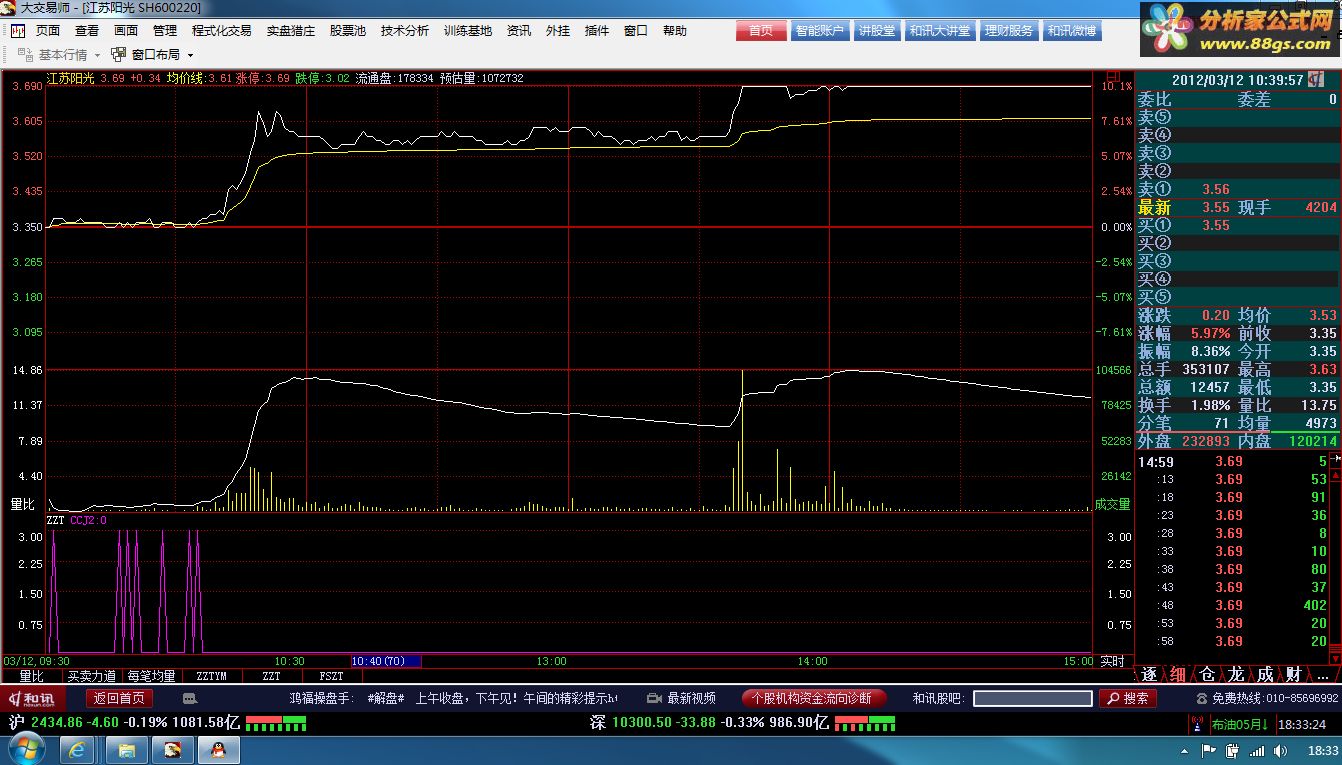Focus the 和讯股吧 search input
The height and width of the screenshot is (765, 1342).
(1032, 698)
